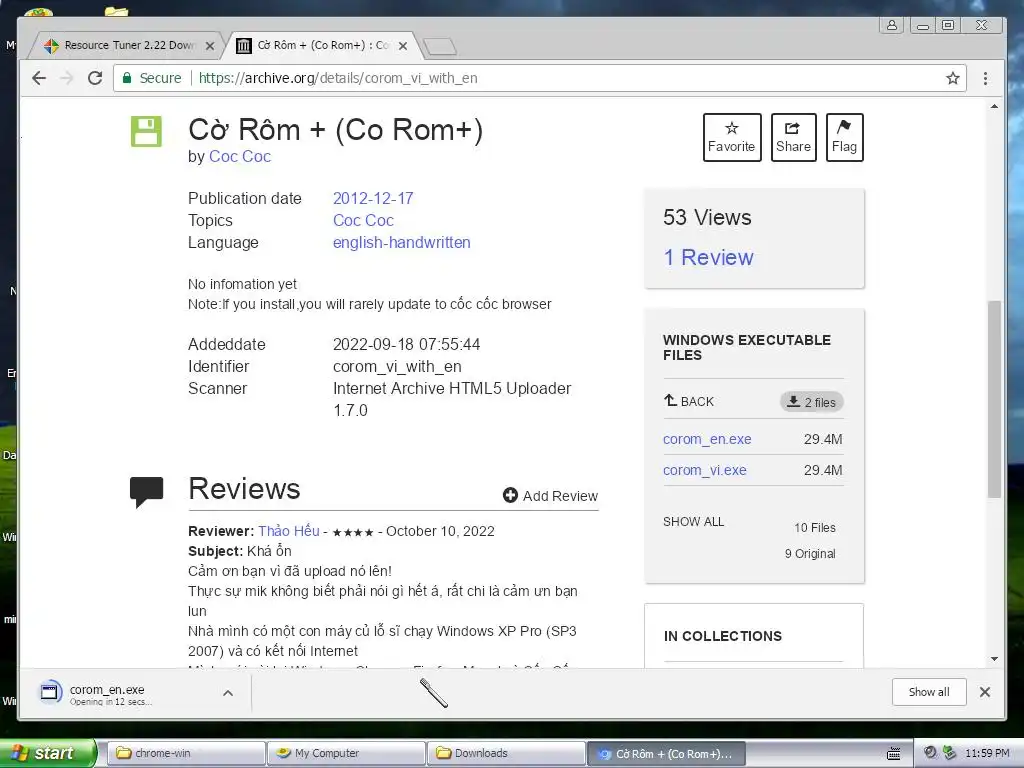Screen dimensions: 1024x768
Task: Click the keyboard icon in the taskbar
Action: 894,754
